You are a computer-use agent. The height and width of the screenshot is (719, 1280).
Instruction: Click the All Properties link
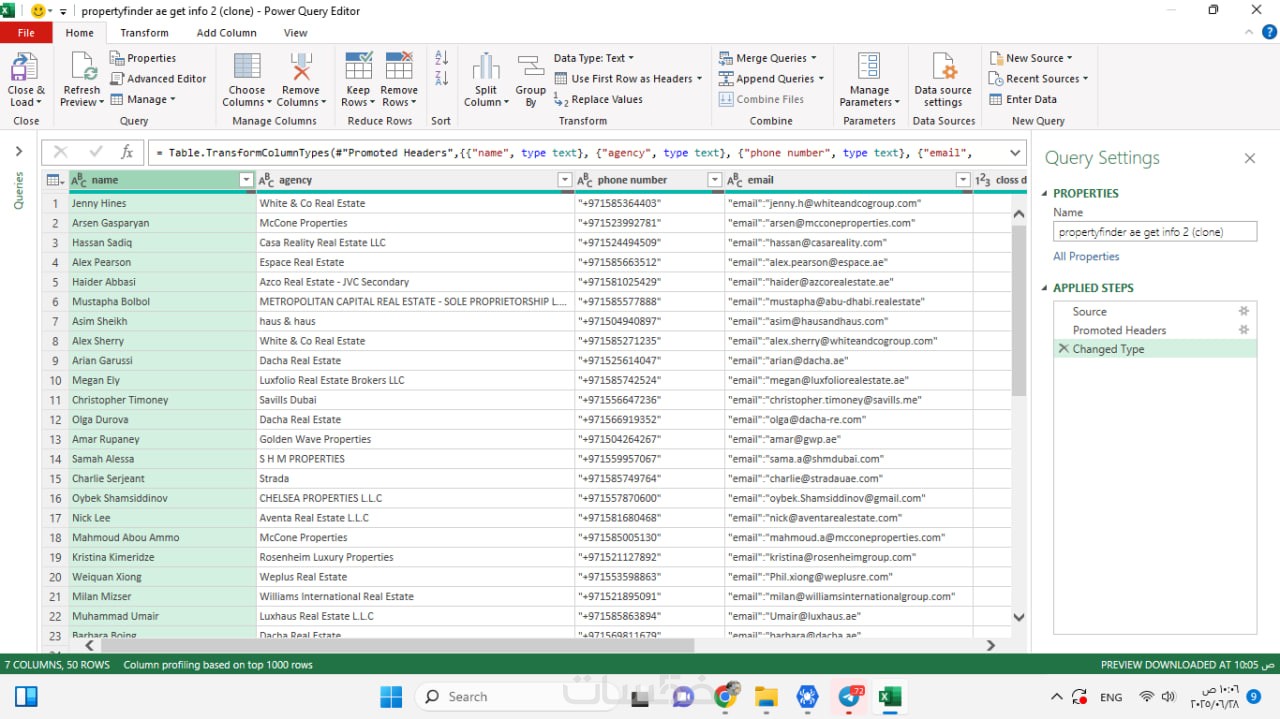pos(1086,257)
